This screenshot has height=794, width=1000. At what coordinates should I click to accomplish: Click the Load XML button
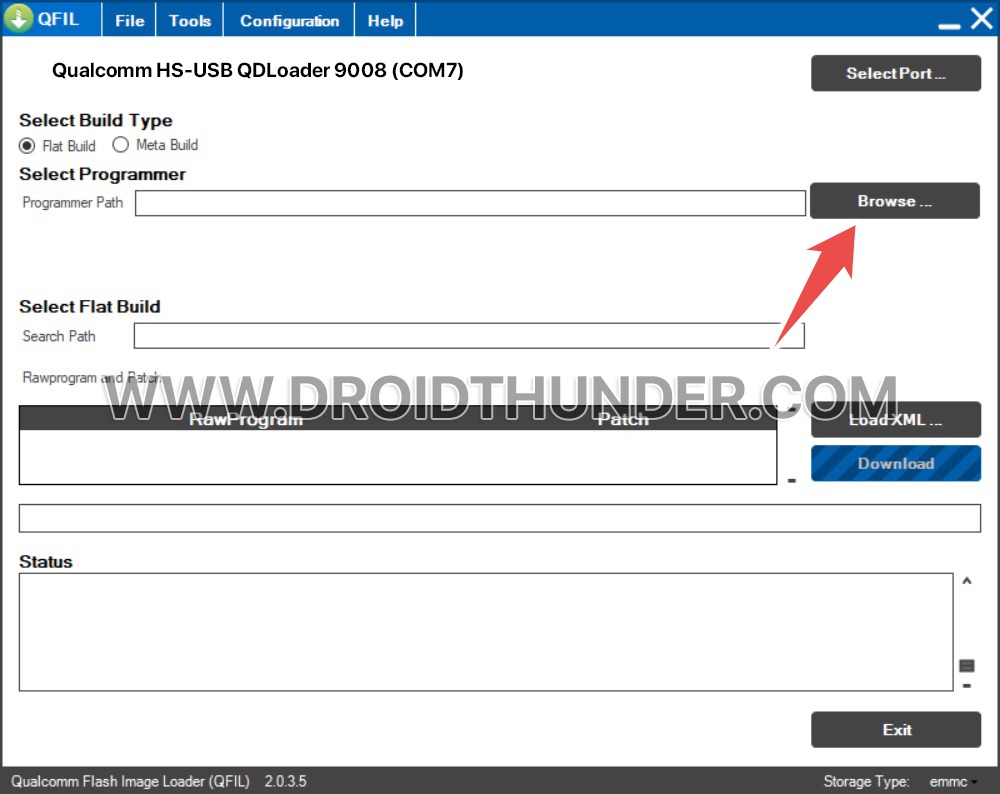895,419
